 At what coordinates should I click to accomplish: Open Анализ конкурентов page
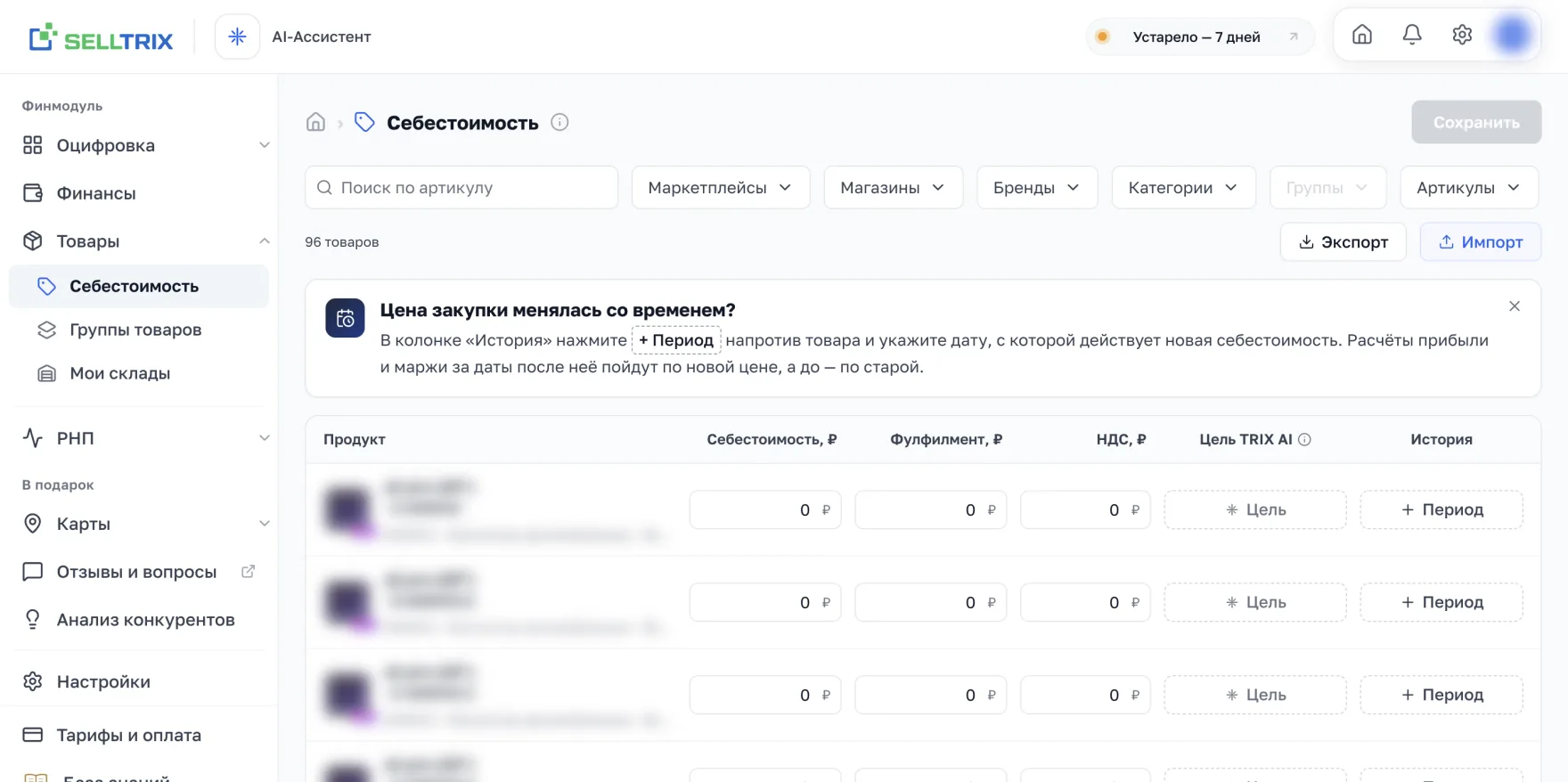[139, 620]
